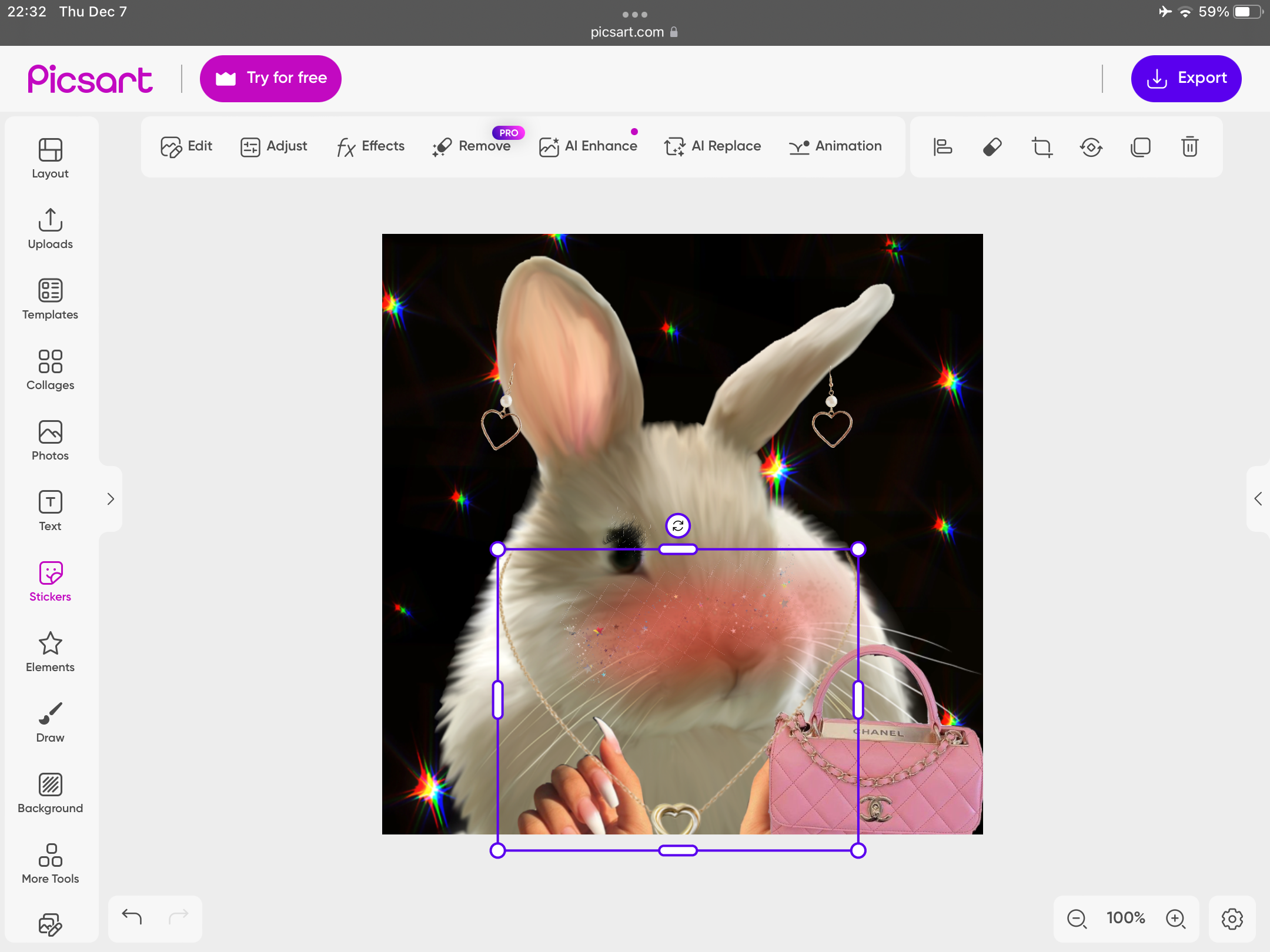Click the bottom-right corner selection handle
This screenshot has width=1270, height=952.
[x=858, y=850]
